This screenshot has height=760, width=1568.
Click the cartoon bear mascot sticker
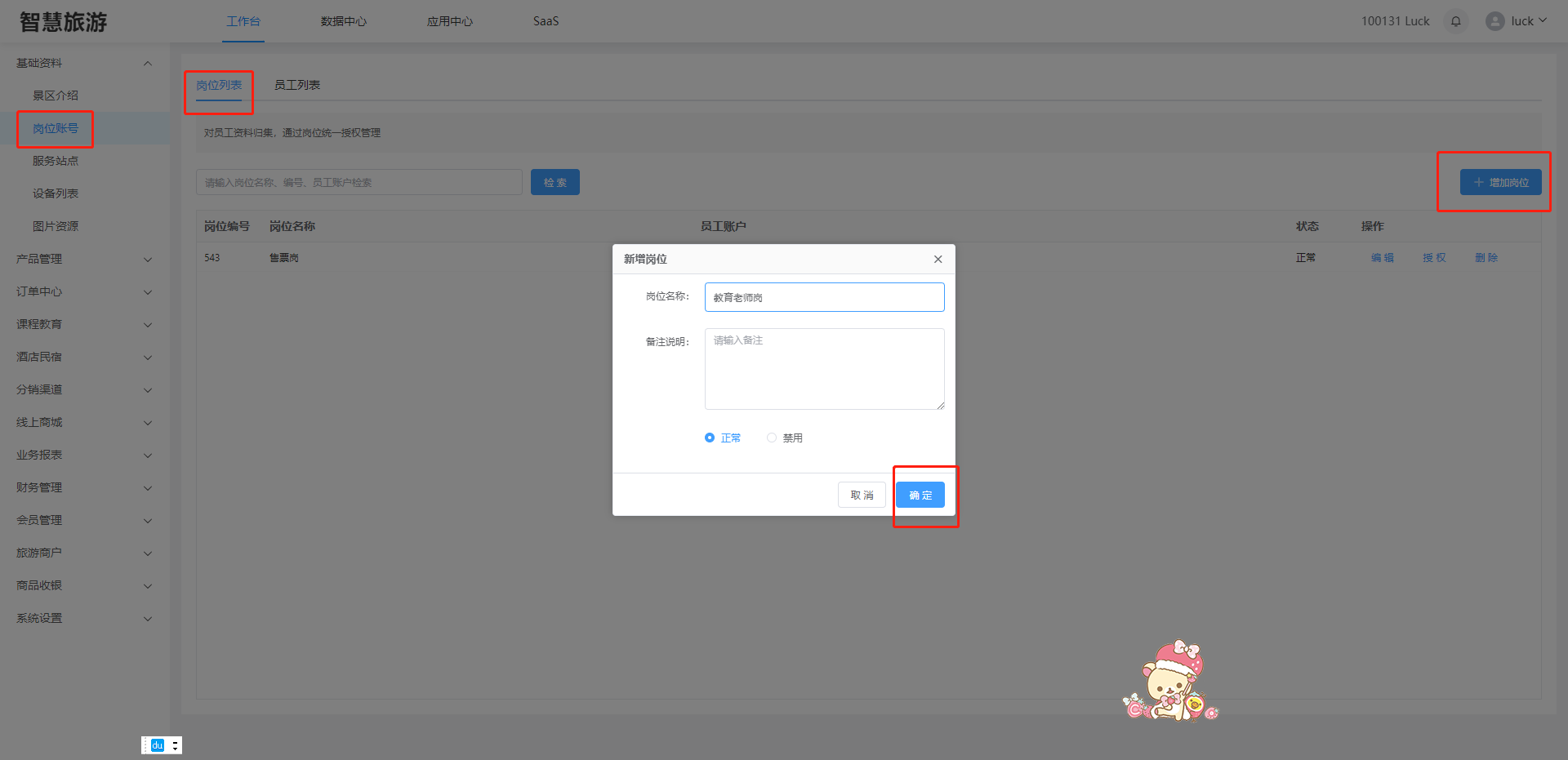(1171, 682)
